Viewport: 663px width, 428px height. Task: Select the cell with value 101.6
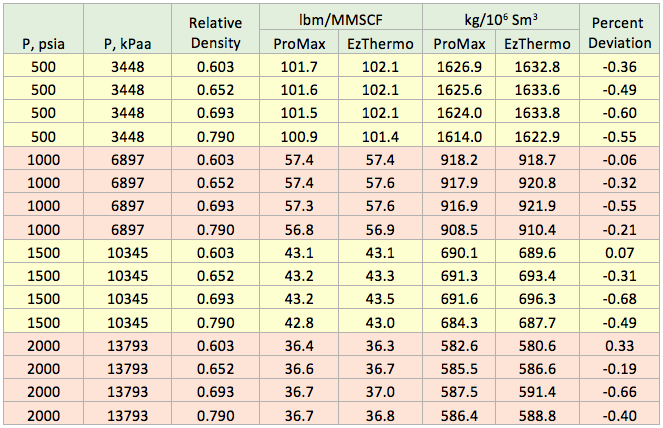[x=299, y=89]
